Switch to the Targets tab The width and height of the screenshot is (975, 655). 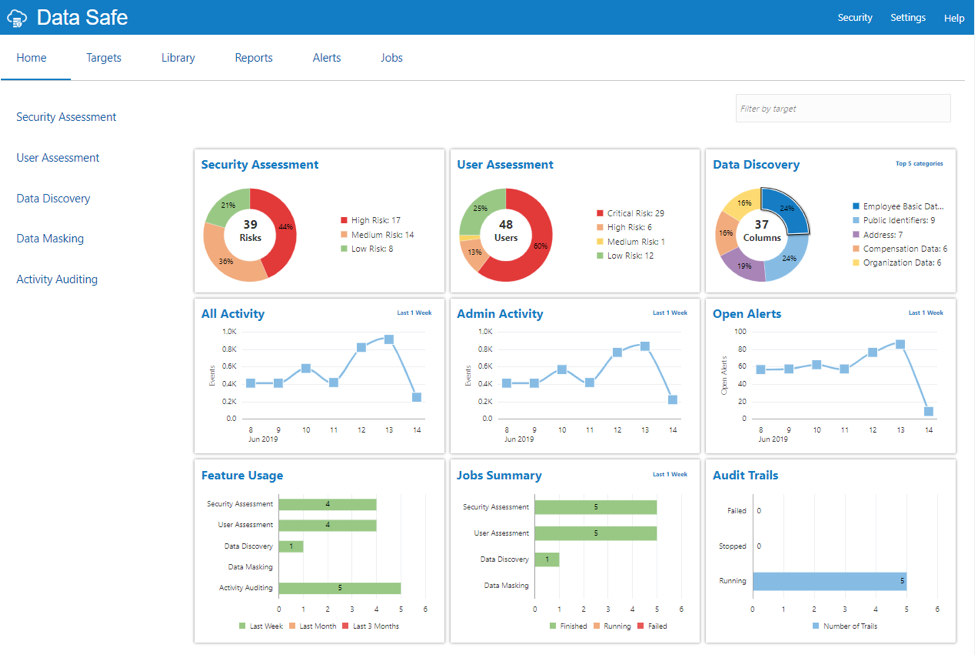tap(104, 58)
